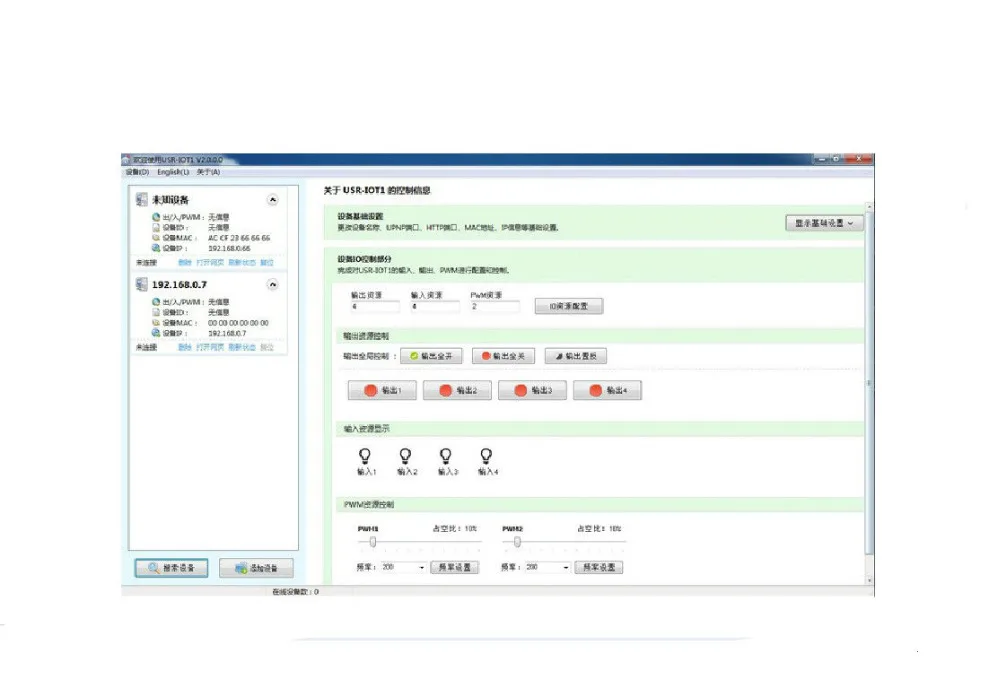Viewport: 1000px width, 688px height.
Task: Click the PWM资源 input field
Action: coord(495,307)
